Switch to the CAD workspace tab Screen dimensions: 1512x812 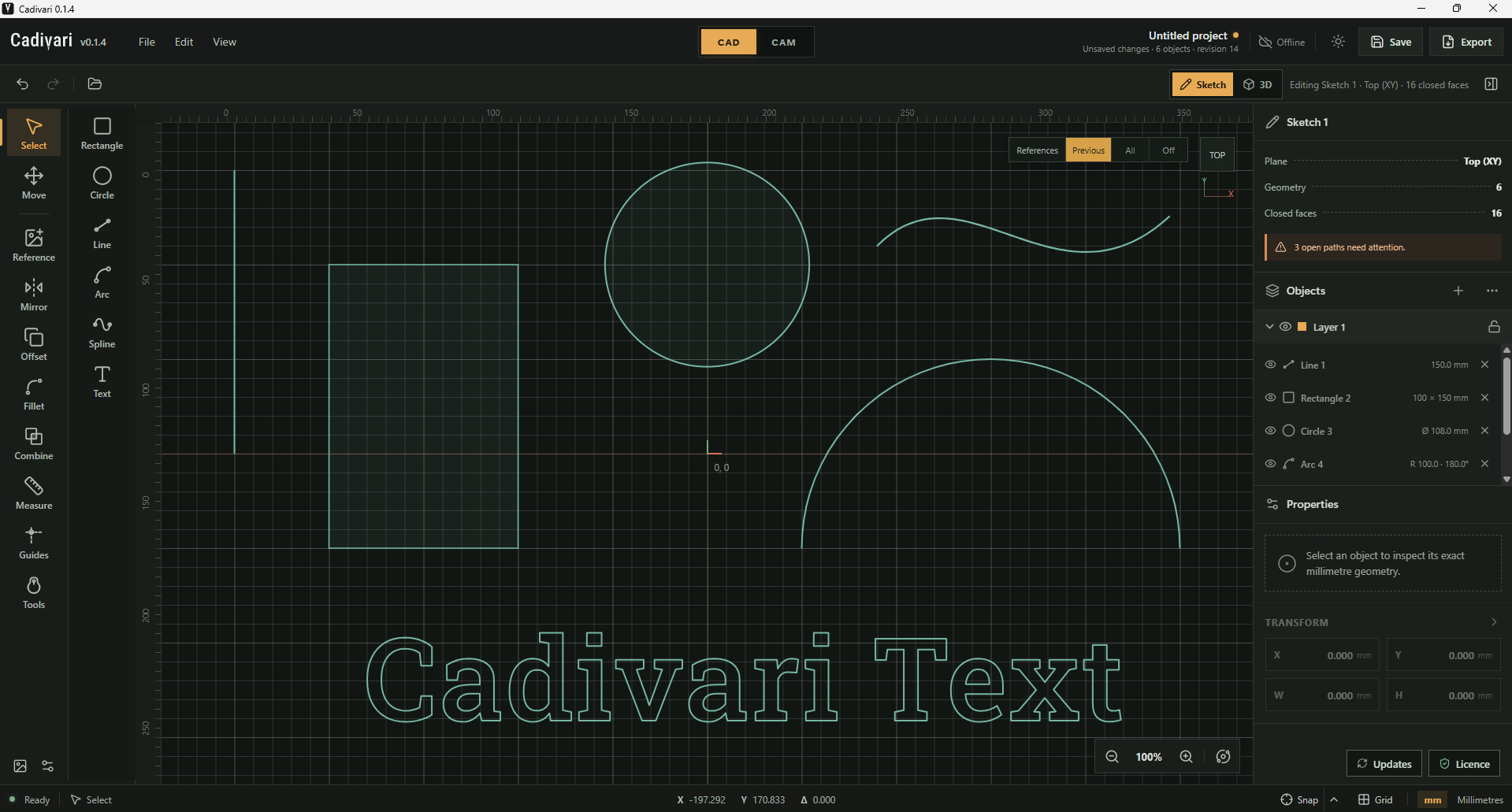pyautogui.click(x=729, y=43)
